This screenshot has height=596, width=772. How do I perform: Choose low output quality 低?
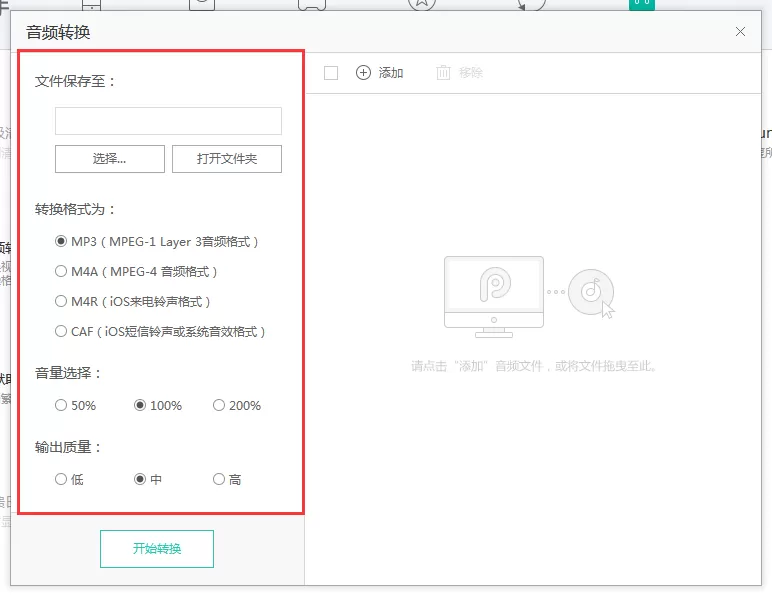click(61, 479)
